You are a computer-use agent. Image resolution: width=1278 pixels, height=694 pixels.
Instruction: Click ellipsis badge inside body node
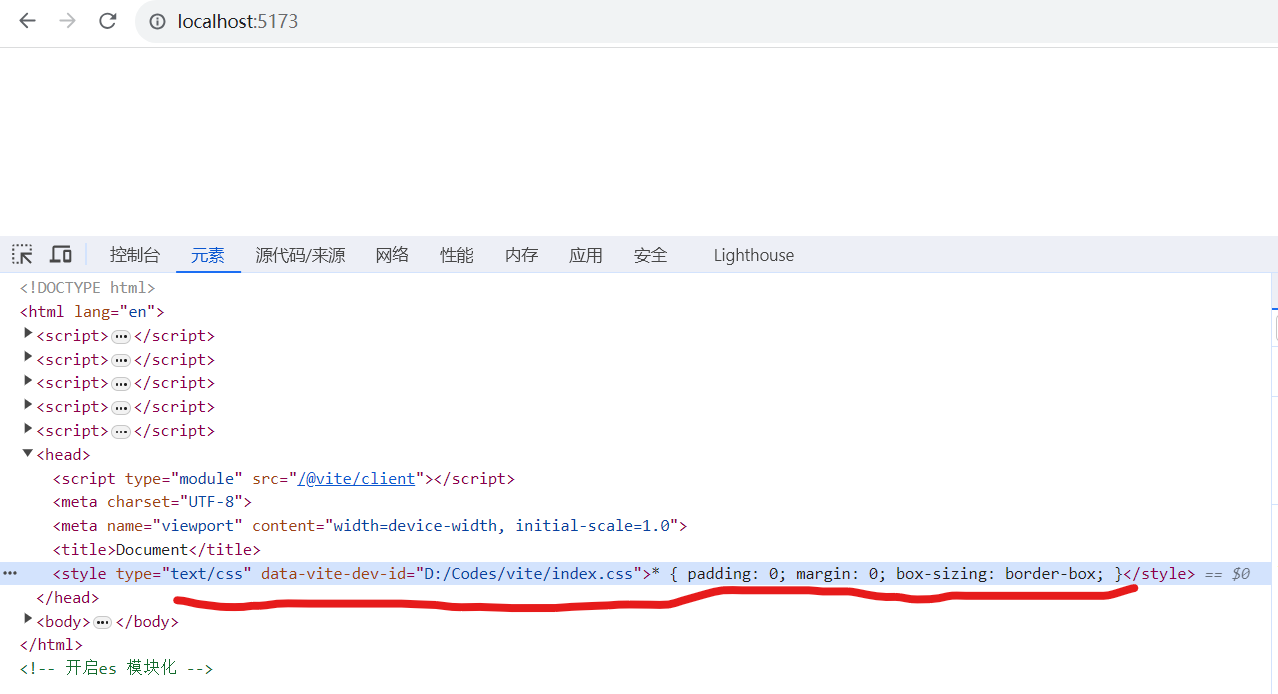pyautogui.click(x=103, y=623)
